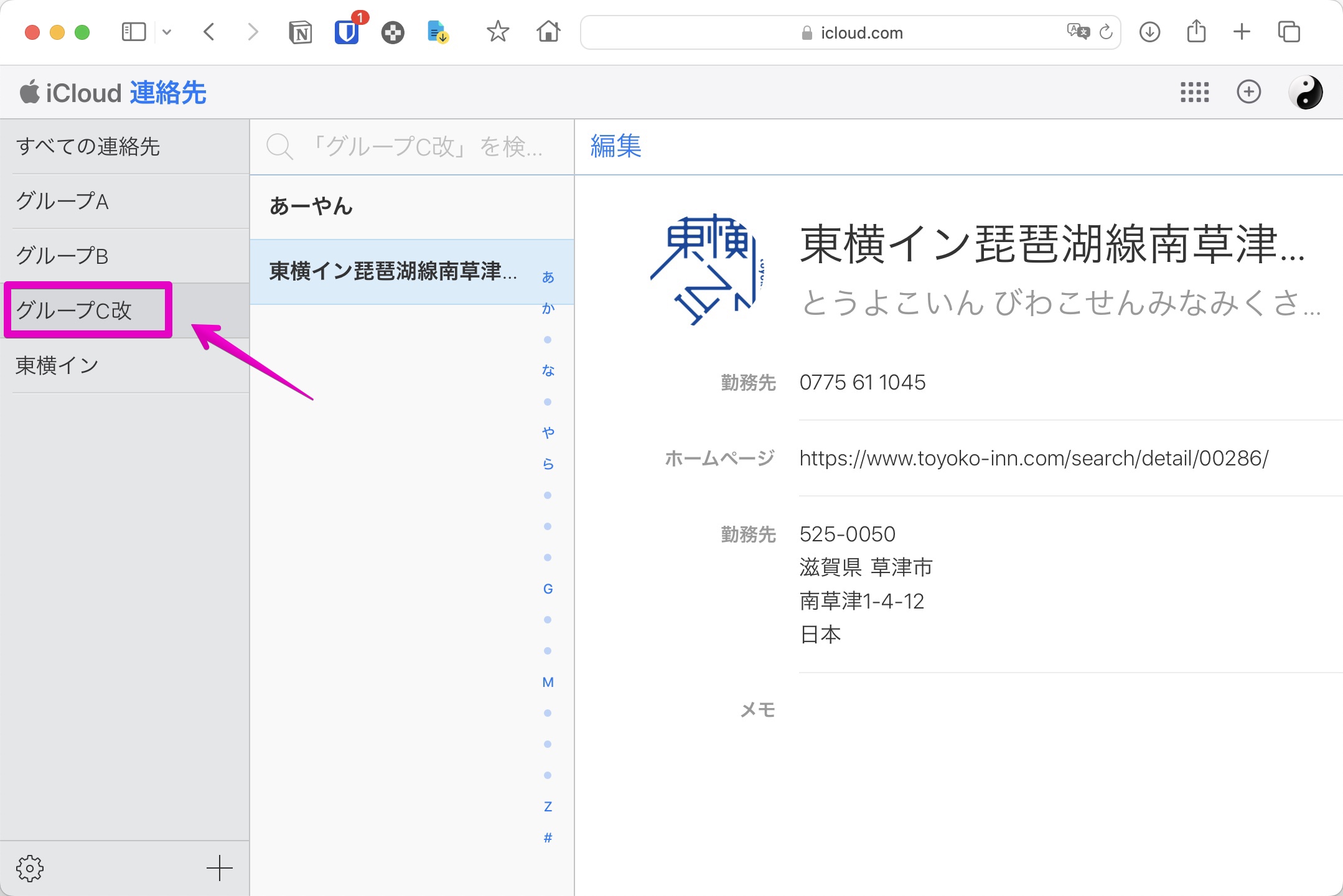The image size is (1343, 896).
Task: Click the circled plus icon in header
Action: click(1248, 92)
